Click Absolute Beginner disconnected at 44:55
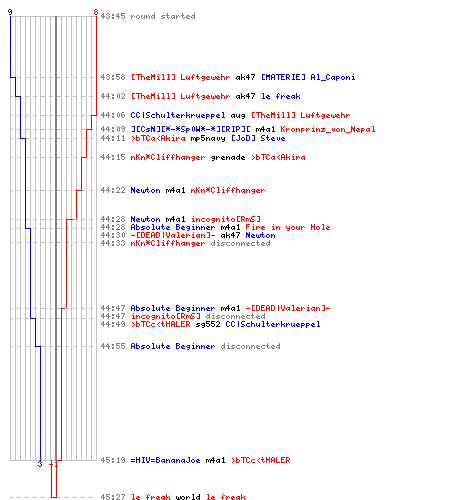This screenshot has width=450, height=500. pyautogui.click(x=205, y=346)
